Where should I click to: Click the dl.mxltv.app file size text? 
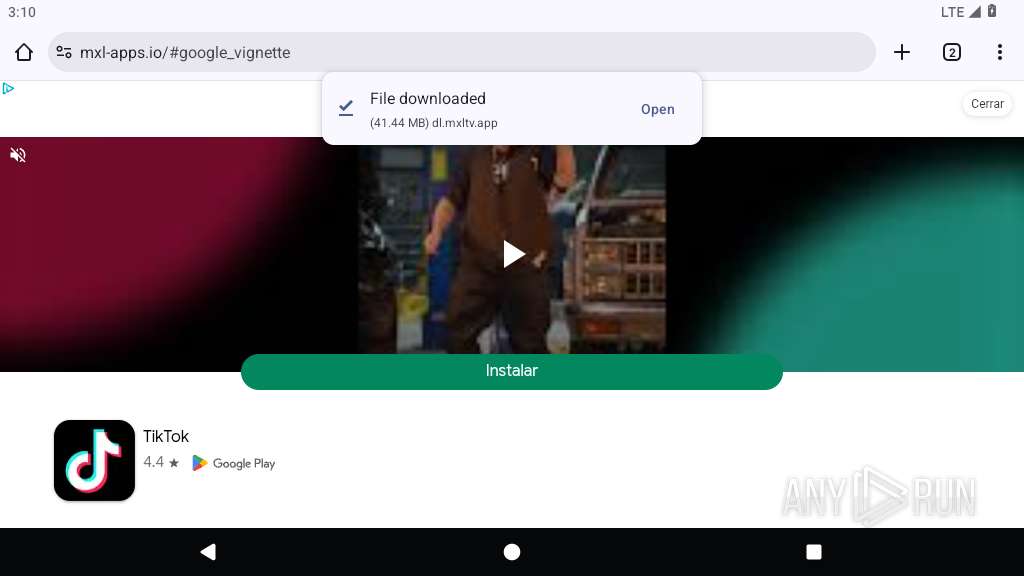434,123
